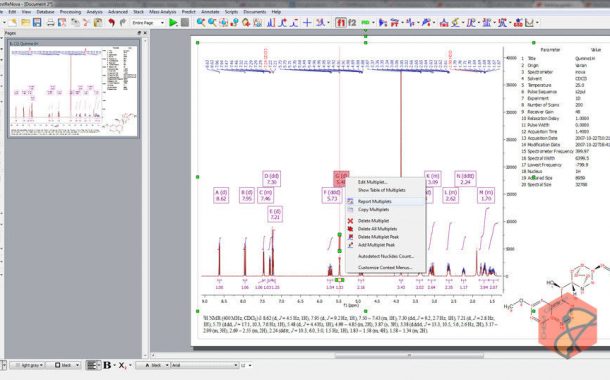Open the black text color picker
The image size is (610, 380).
coord(152,365)
